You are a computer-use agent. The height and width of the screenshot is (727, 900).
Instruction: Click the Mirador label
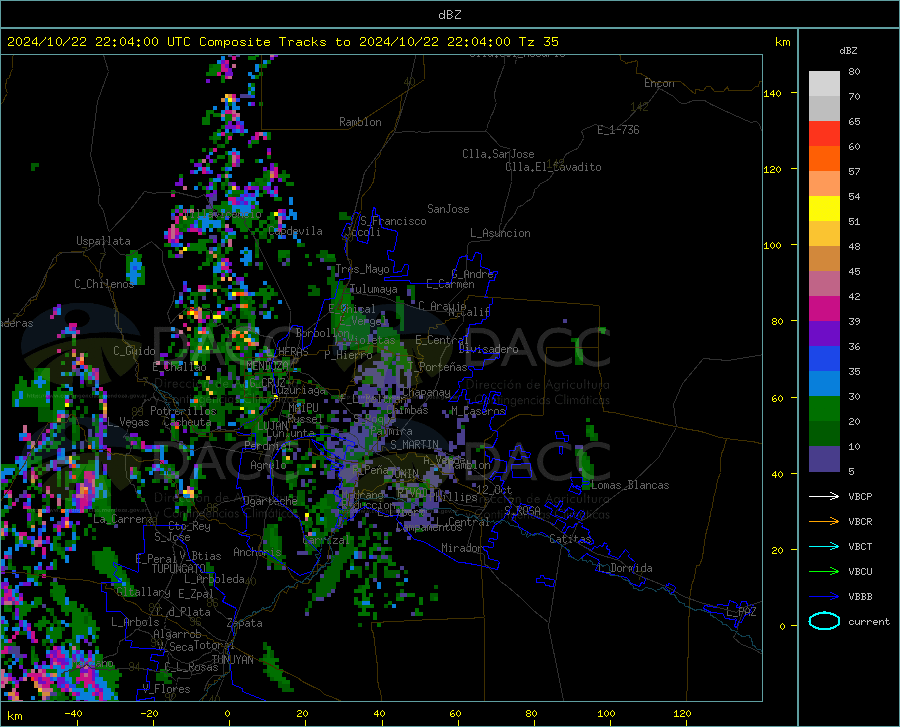pos(461,548)
